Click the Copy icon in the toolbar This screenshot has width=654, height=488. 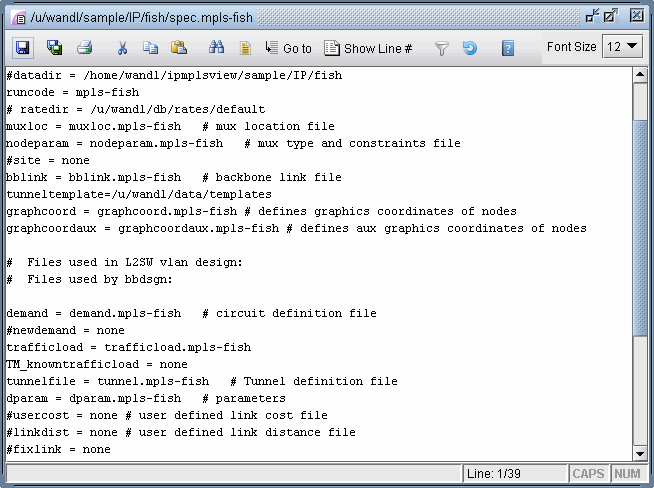pyautogui.click(x=151, y=48)
